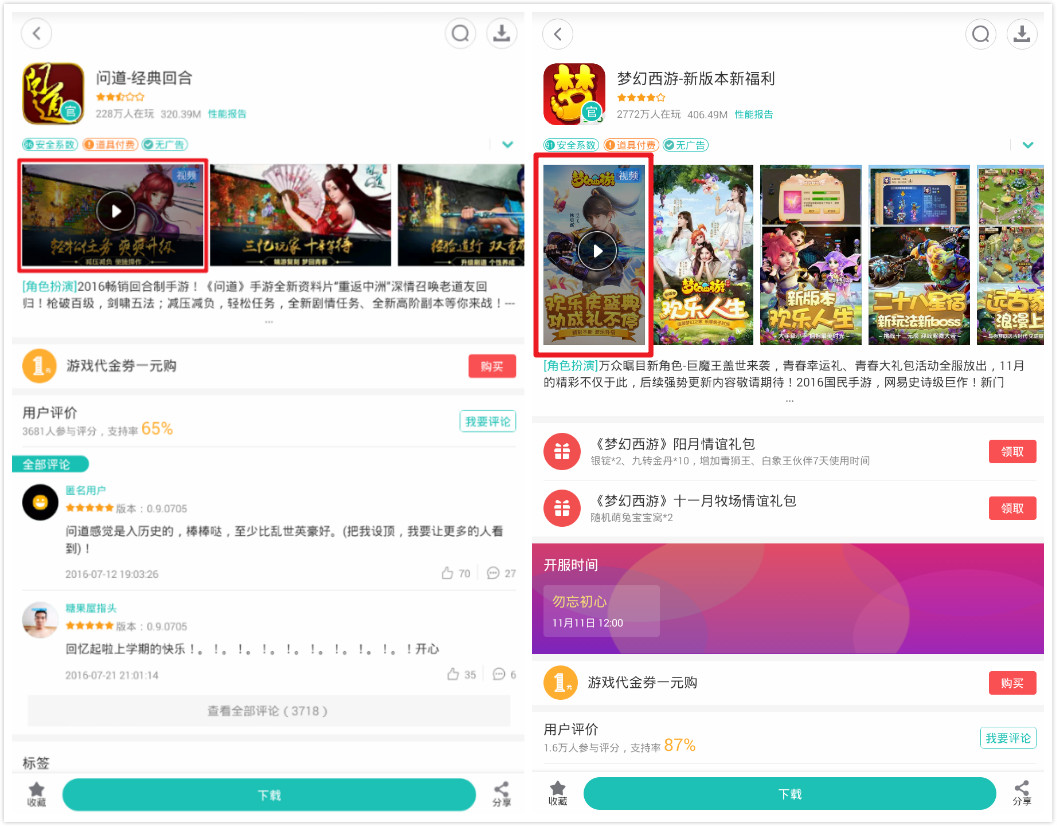
Task: Open download manager icon on the 梦幻西游 page
Action: click(1021, 34)
